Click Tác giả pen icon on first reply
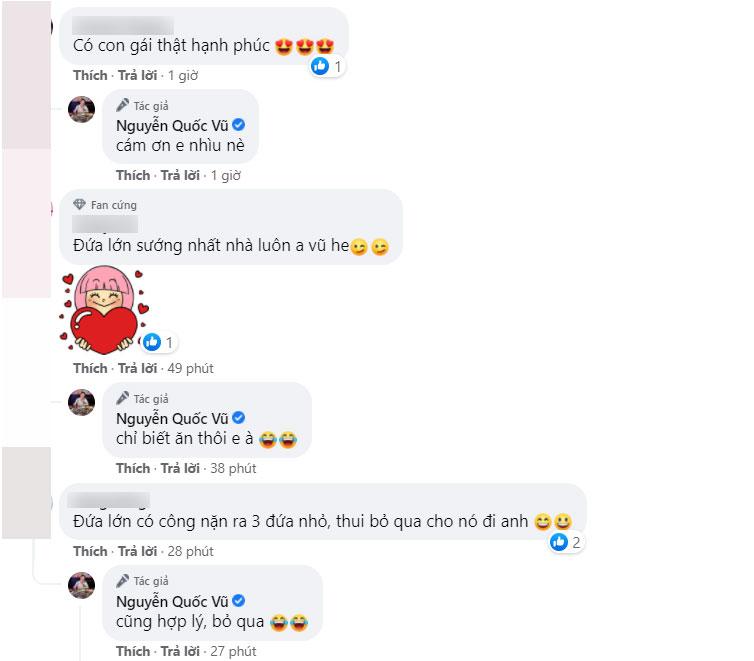This screenshot has width=754, height=661. [123, 105]
